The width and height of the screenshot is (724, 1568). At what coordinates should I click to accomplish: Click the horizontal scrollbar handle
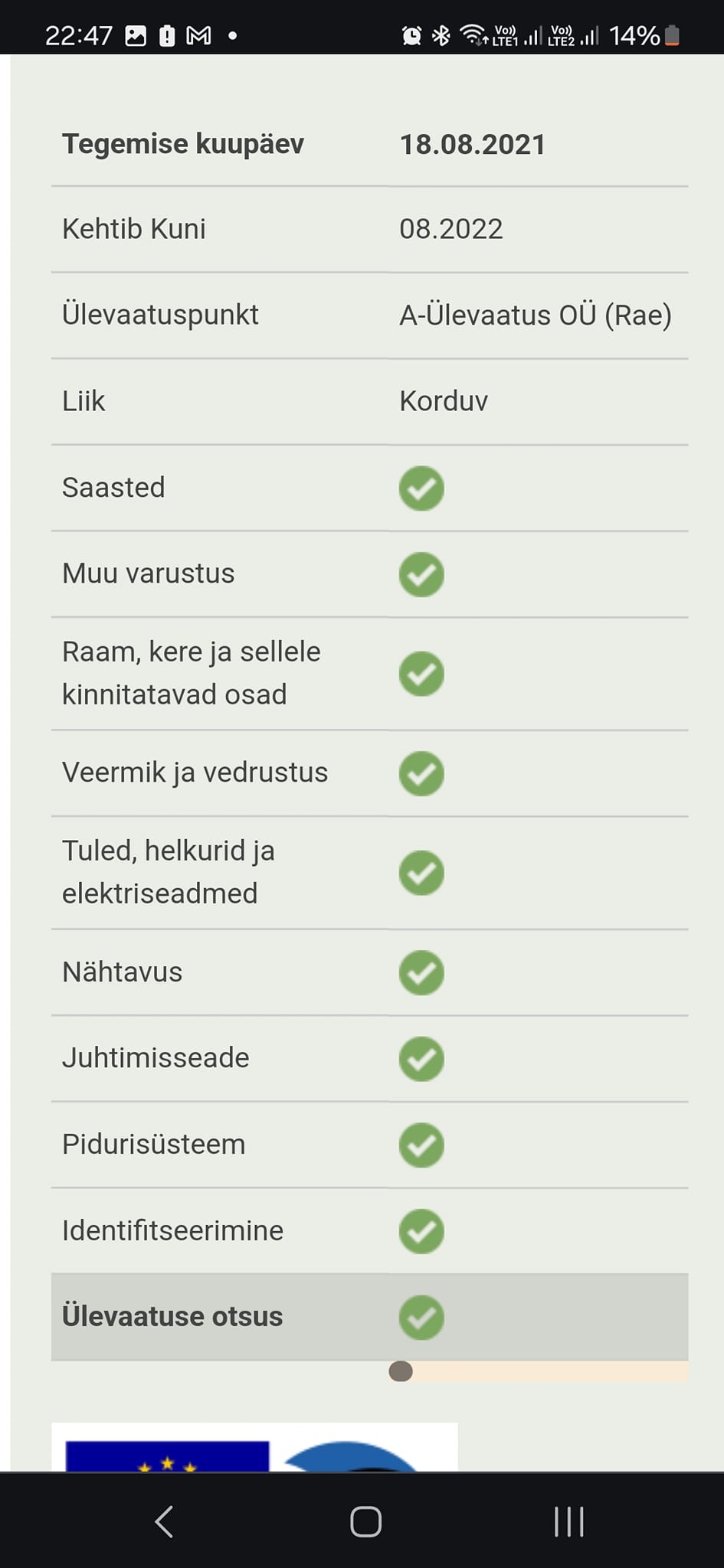click(401, 1371)
